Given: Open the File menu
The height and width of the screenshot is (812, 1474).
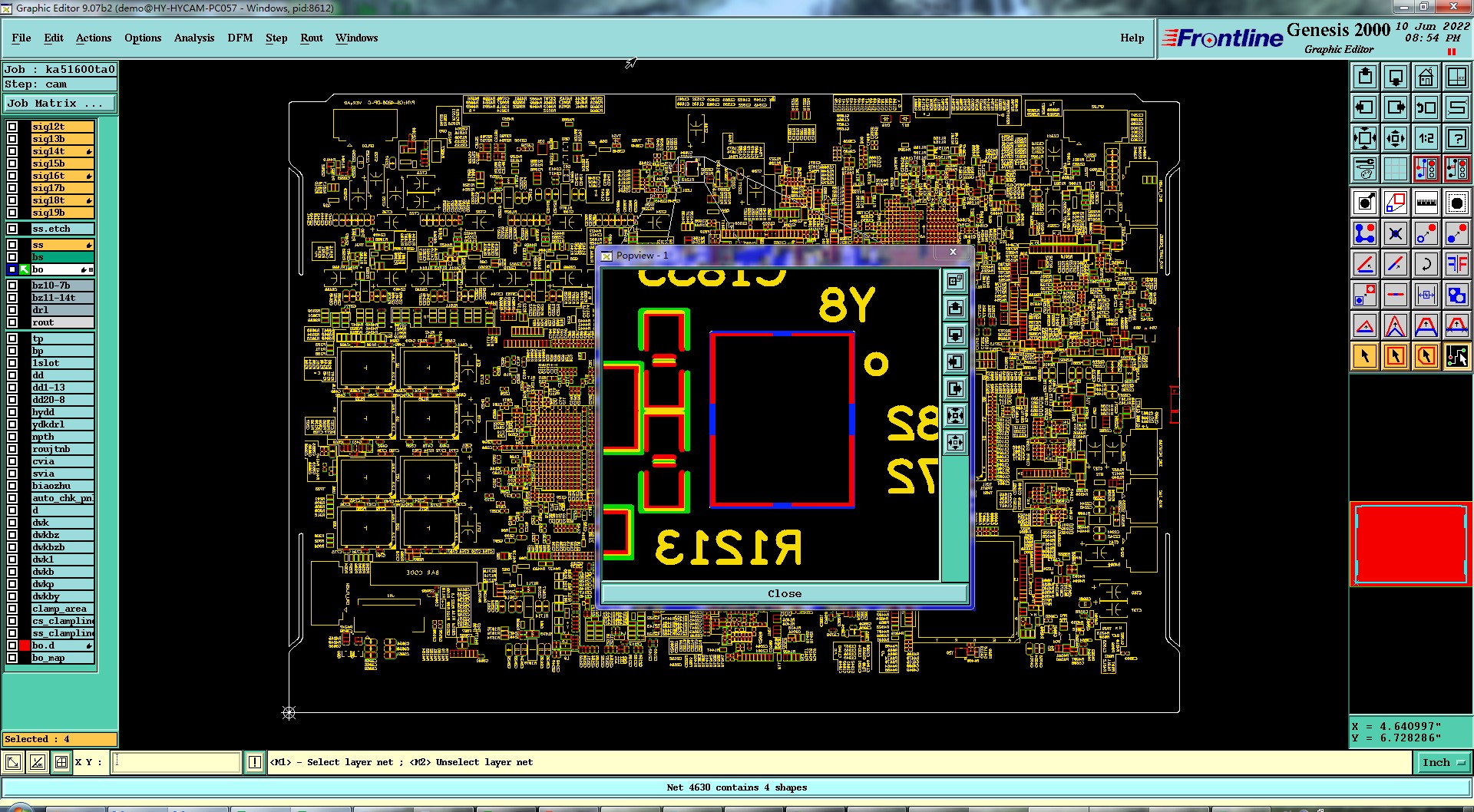Looking at the screenshot, I should click(21, 38).
